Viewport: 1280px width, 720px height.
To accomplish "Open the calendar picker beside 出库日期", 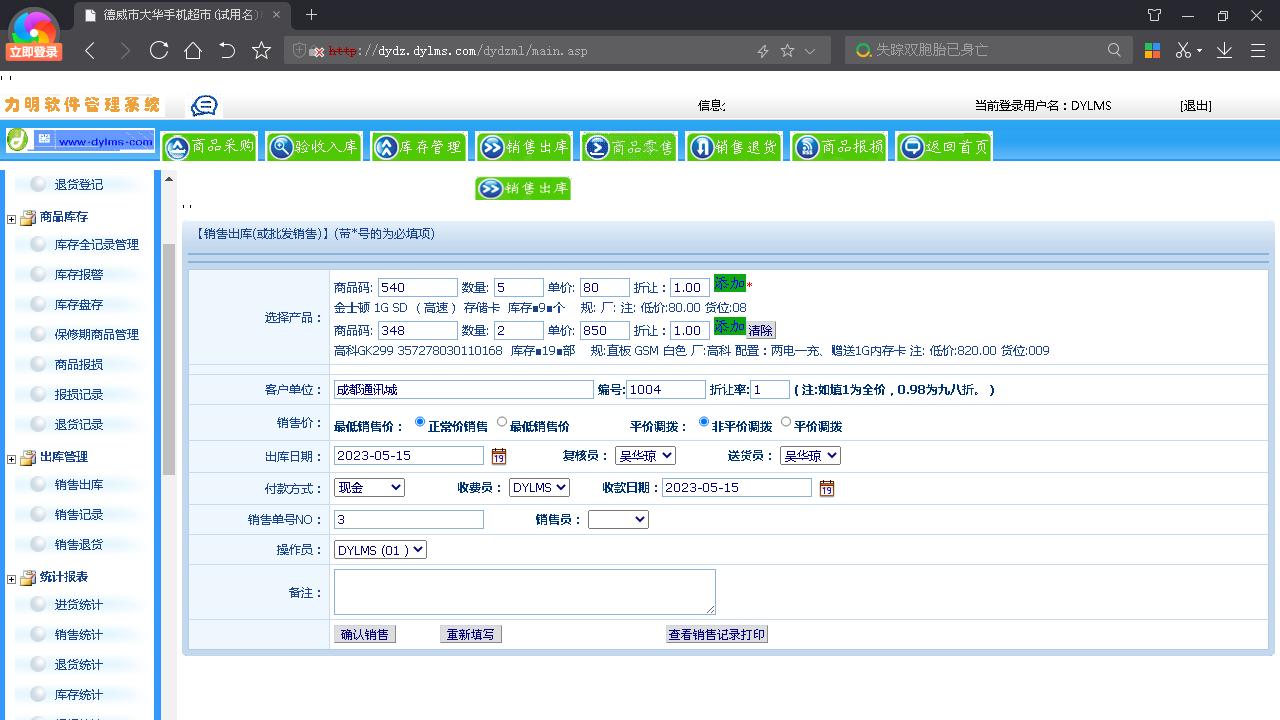I will tap(497, 455).
